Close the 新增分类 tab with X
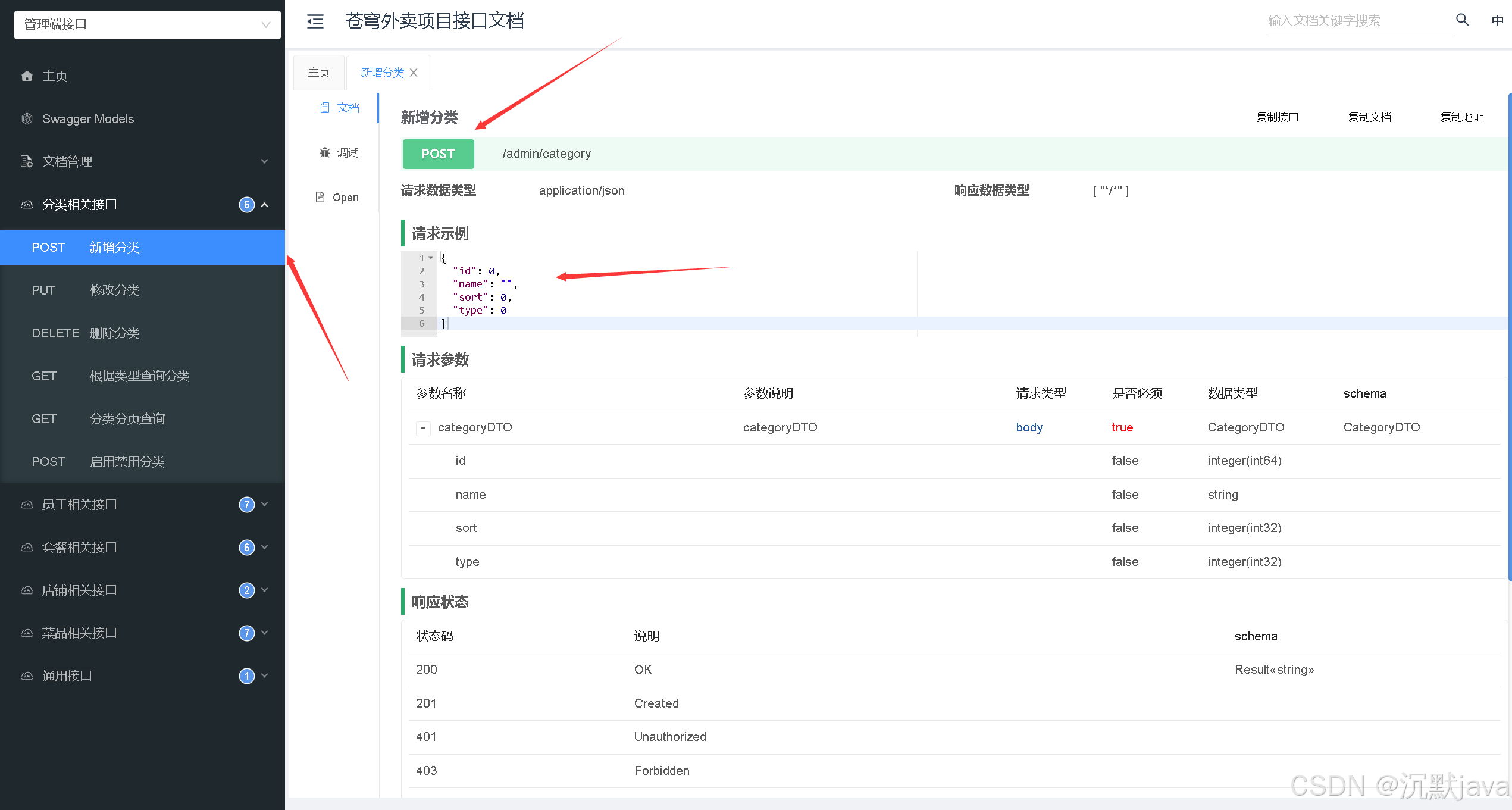 click(x=414, y=73)
